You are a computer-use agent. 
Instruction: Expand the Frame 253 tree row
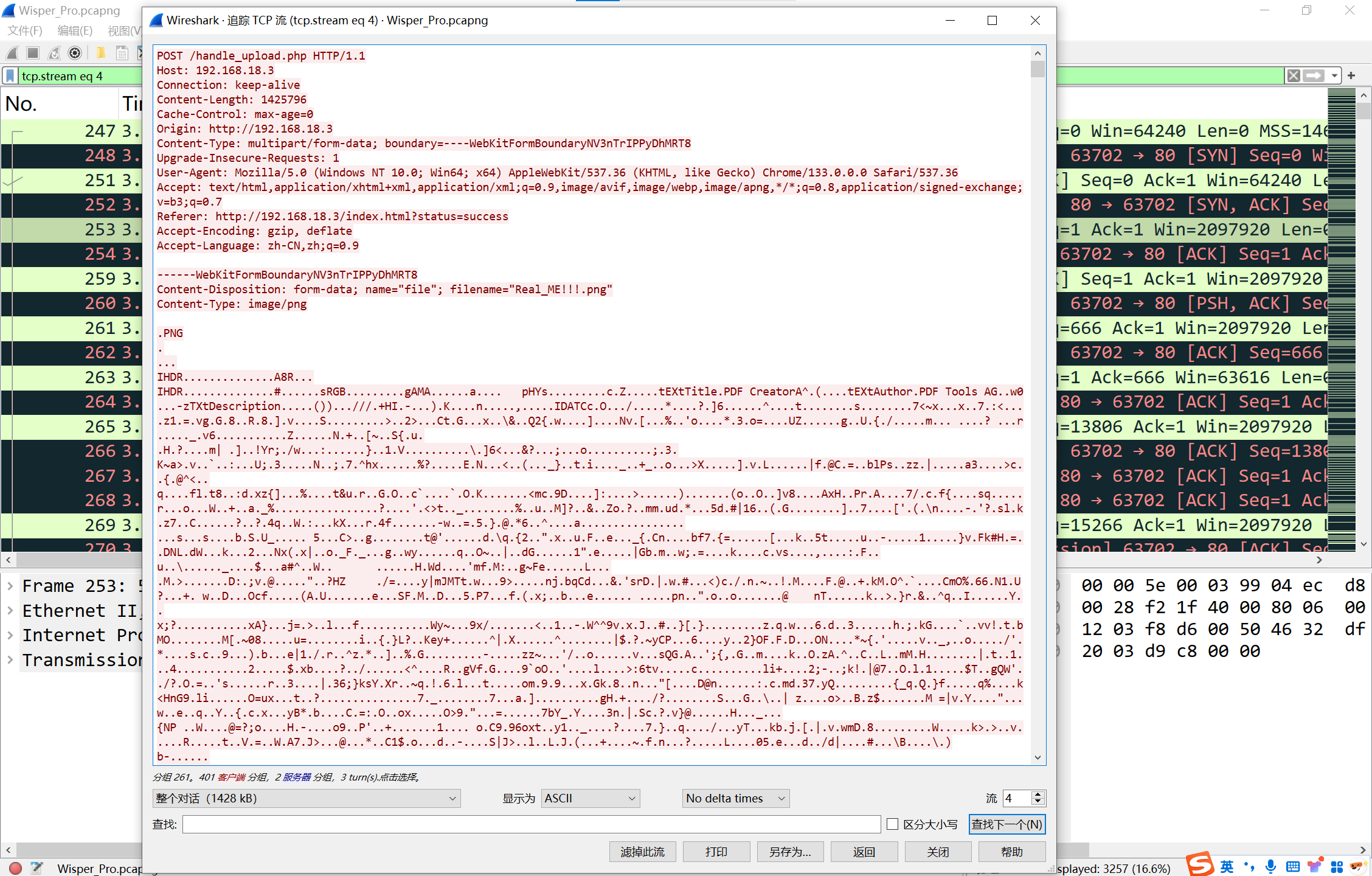click(10, 586)
